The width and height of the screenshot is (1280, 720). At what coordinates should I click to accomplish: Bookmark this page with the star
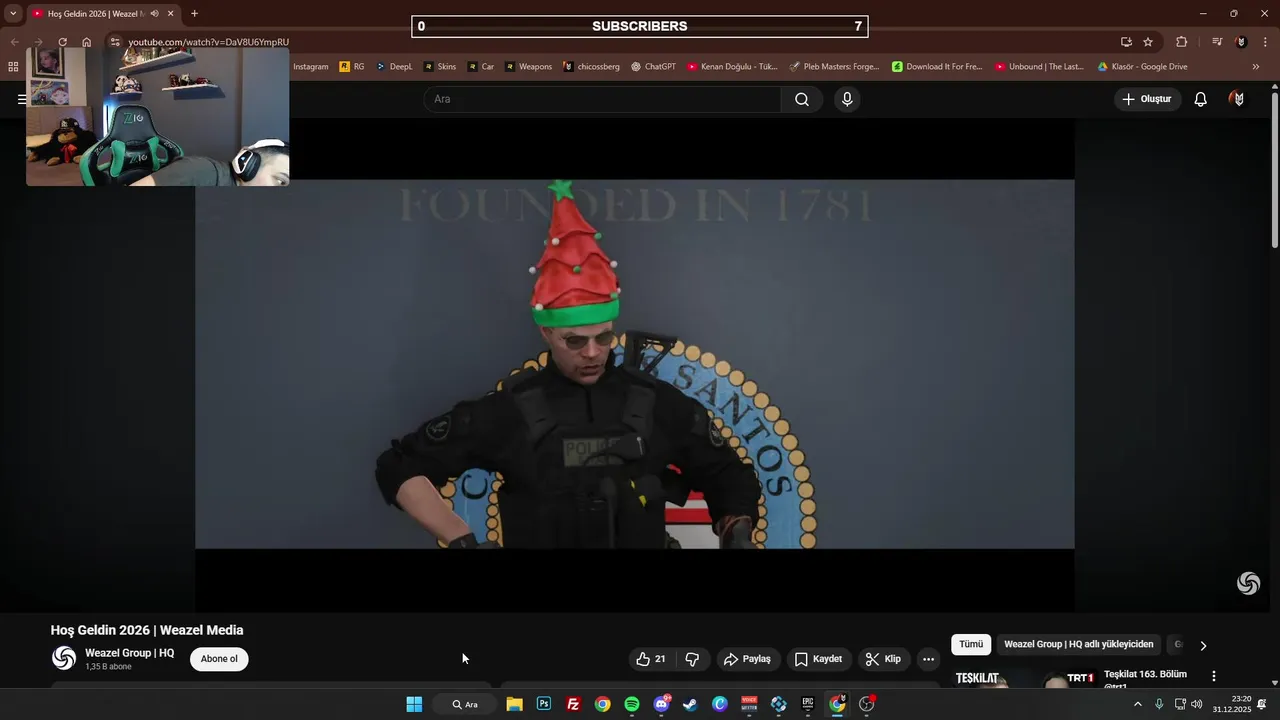[1148, 42]
